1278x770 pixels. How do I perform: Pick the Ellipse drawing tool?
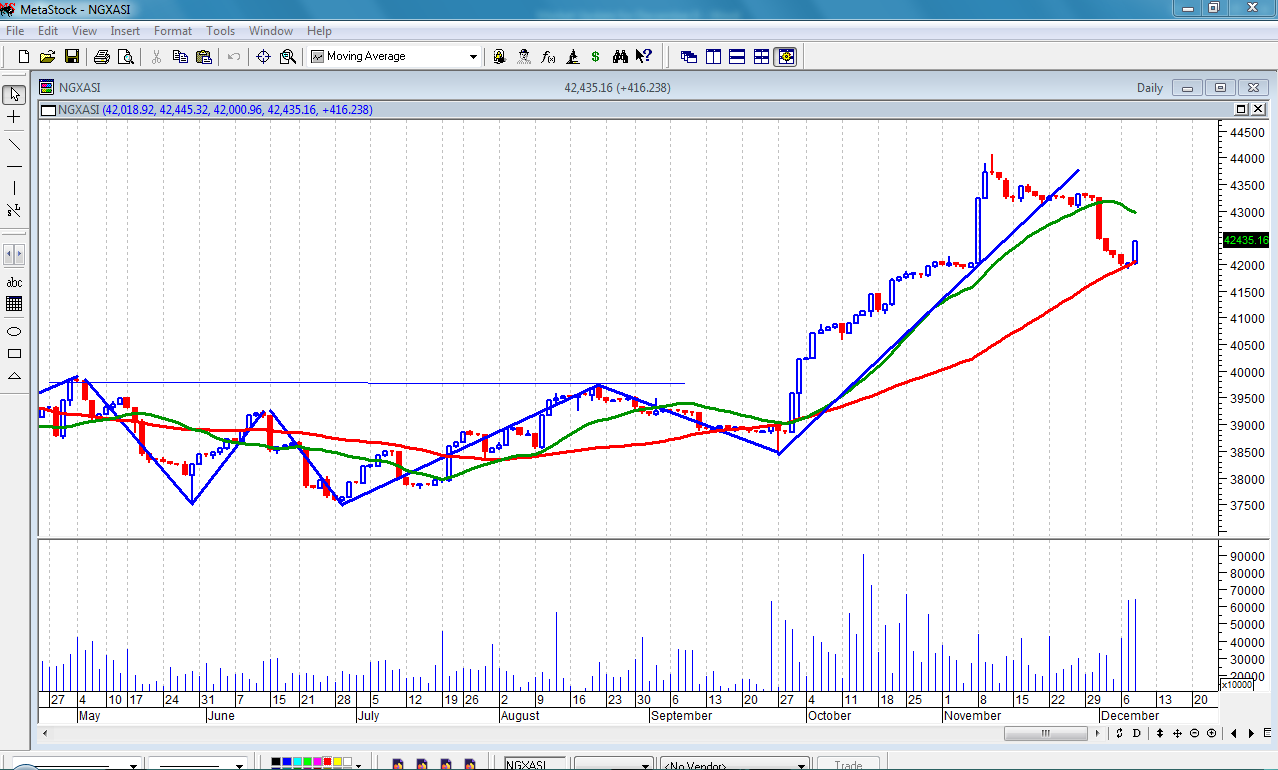pyautogui.click(x=14, y=331)
